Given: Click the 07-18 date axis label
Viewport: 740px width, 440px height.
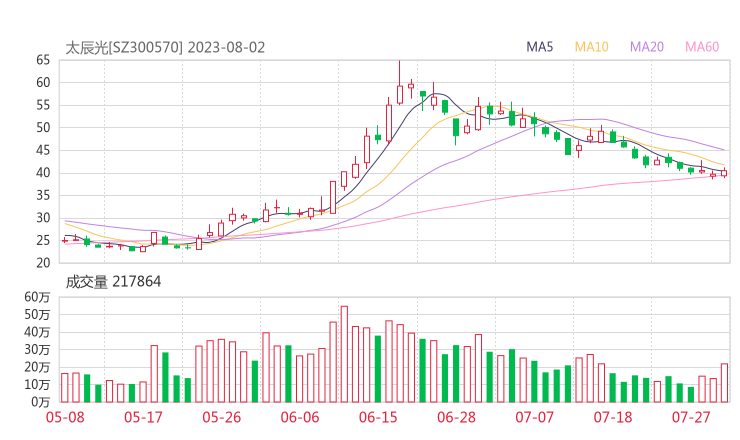Looking at the screenshot, I should [x=613, y=417].
